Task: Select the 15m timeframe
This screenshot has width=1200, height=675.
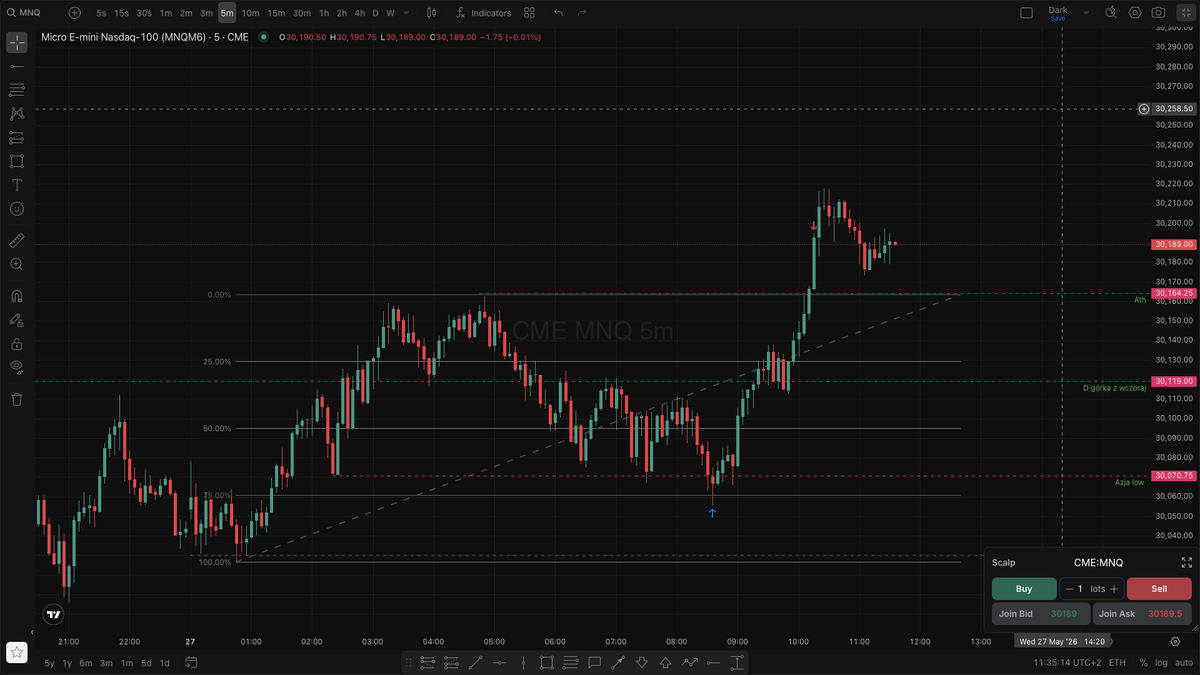Action: [x=276, y=13]
